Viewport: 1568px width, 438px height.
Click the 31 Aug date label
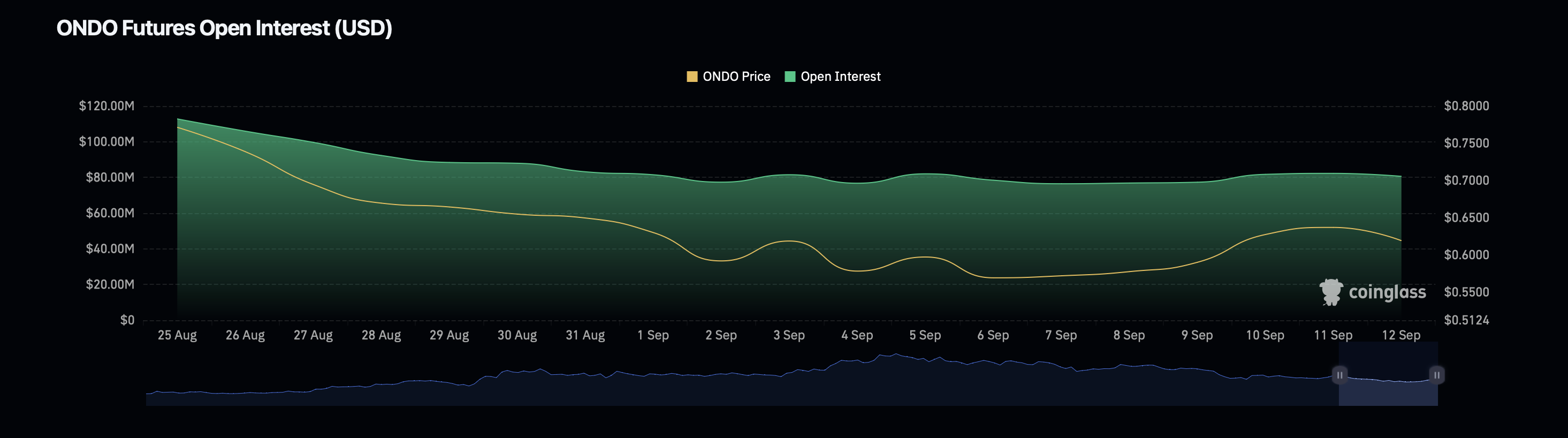[585, 335]
